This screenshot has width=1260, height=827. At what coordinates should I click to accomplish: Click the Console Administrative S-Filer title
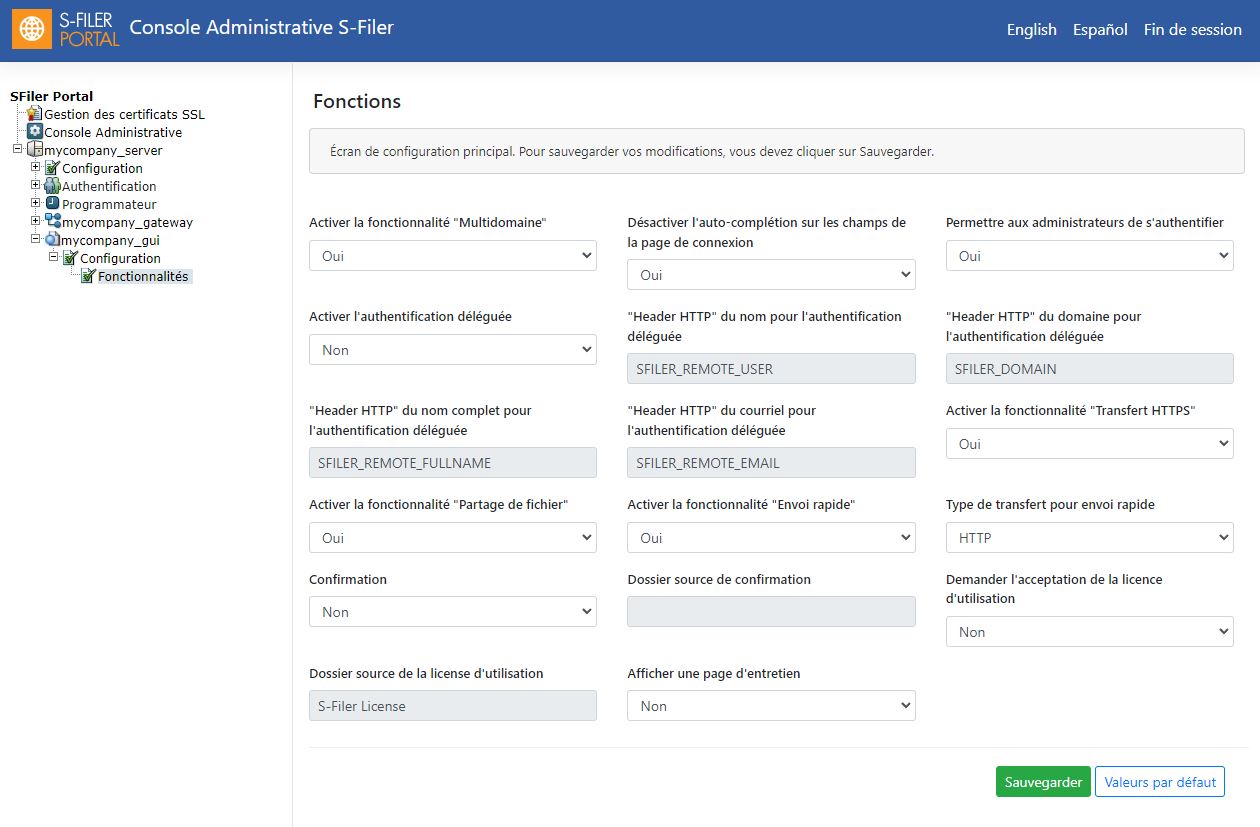[x=262, y=28]
